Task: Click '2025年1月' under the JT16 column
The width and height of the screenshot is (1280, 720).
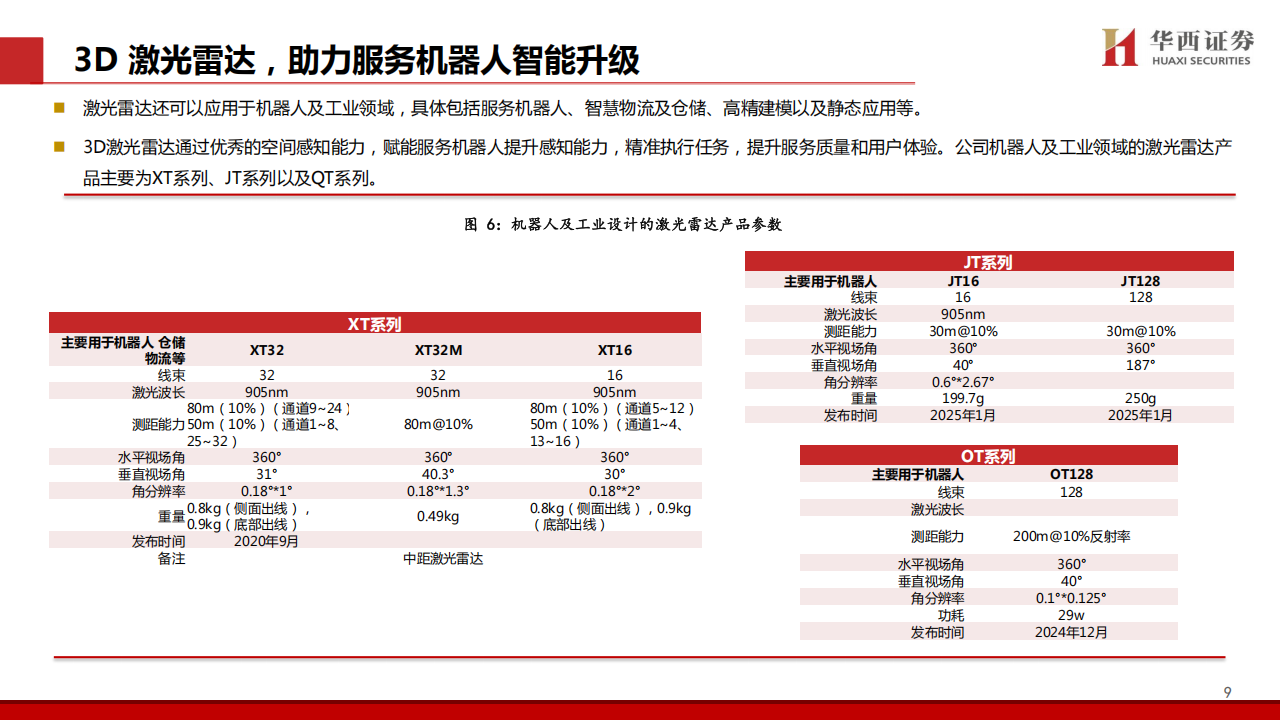Action: tap(963, 415)
